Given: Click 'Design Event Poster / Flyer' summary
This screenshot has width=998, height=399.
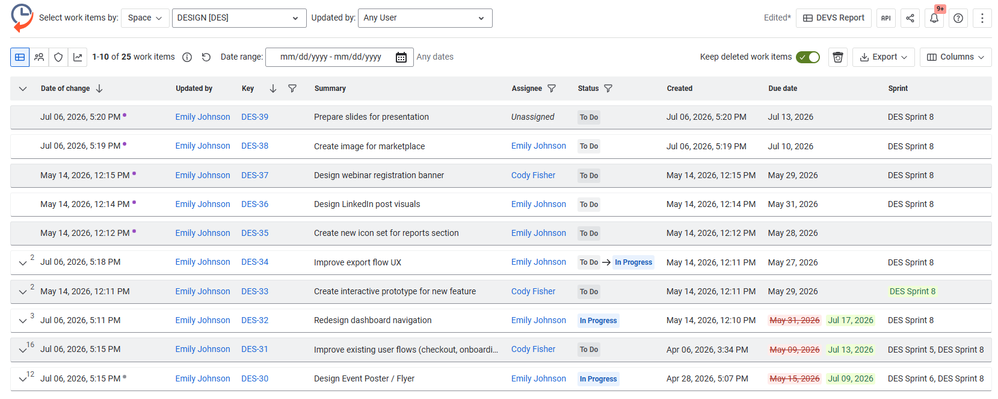Looking at the screenshot, I should click(x=364, y=379).
